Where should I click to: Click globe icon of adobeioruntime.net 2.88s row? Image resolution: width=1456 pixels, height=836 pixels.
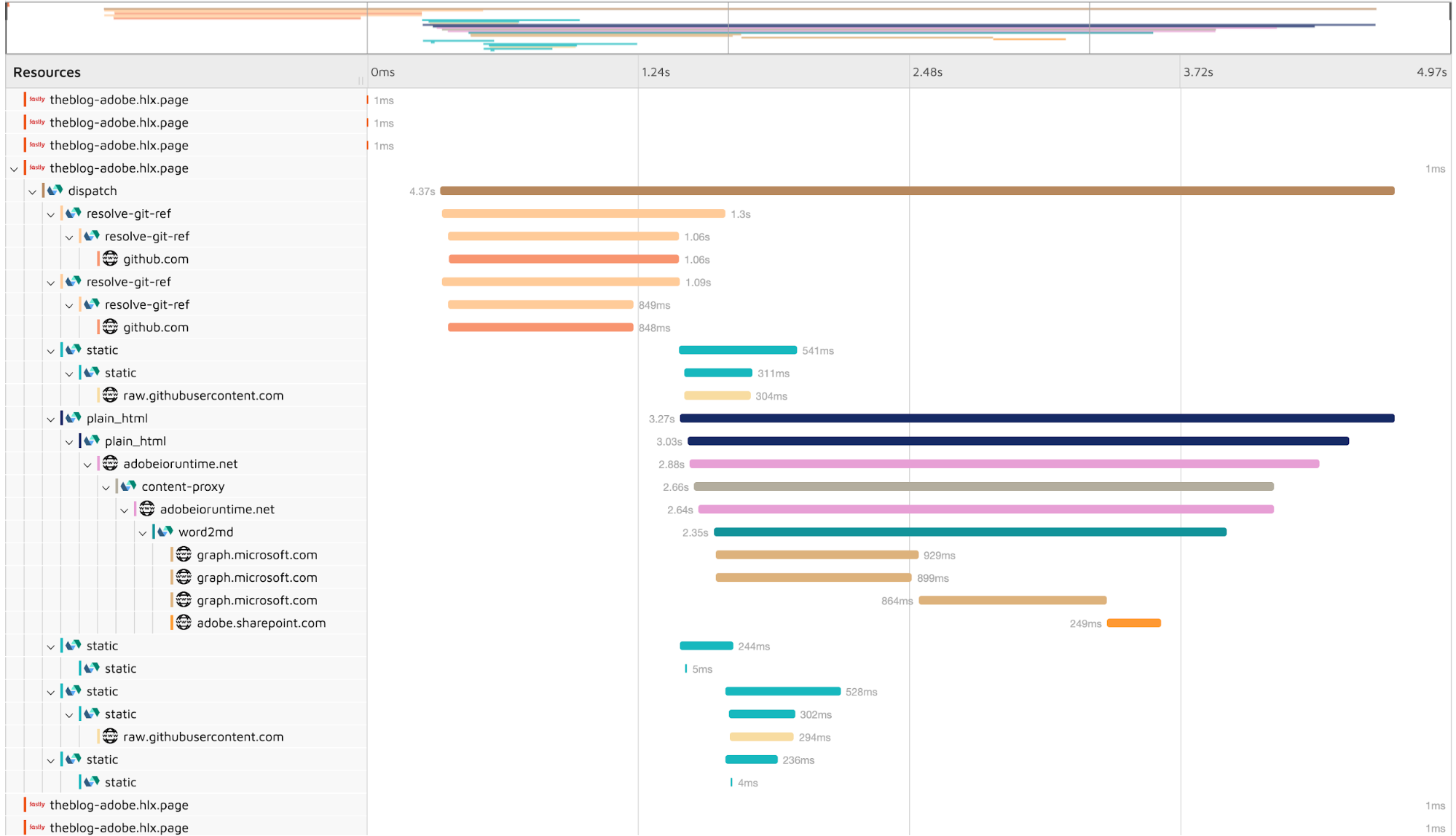click(110, 463)
